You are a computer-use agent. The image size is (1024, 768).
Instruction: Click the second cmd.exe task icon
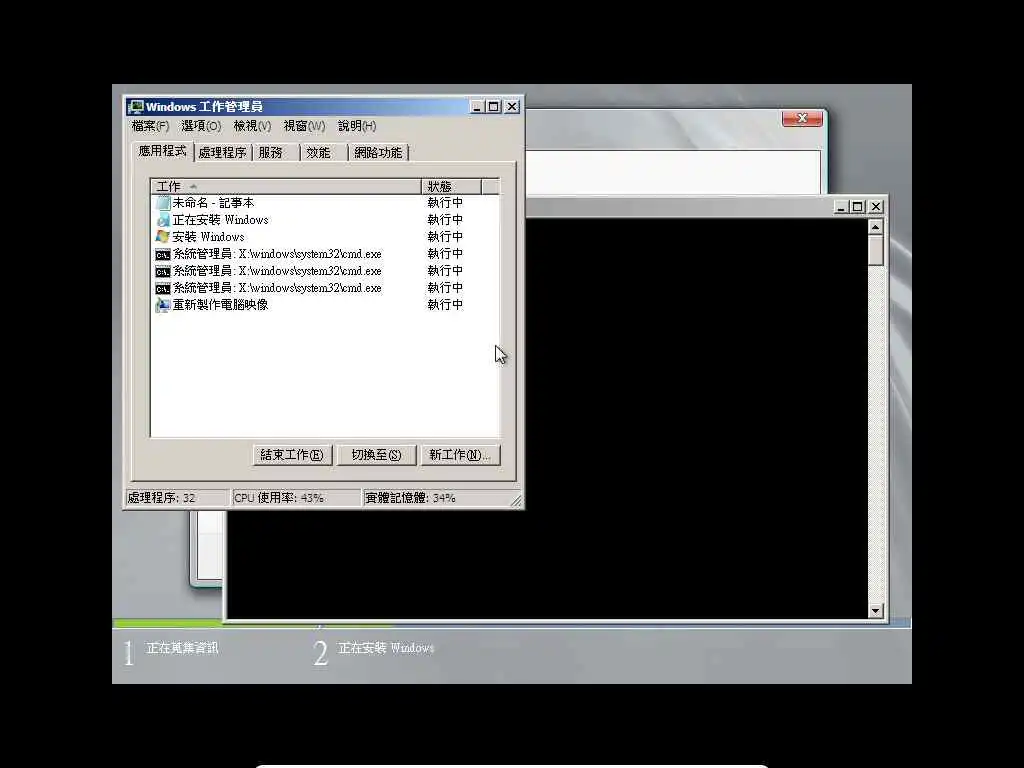tap(163, 271)
